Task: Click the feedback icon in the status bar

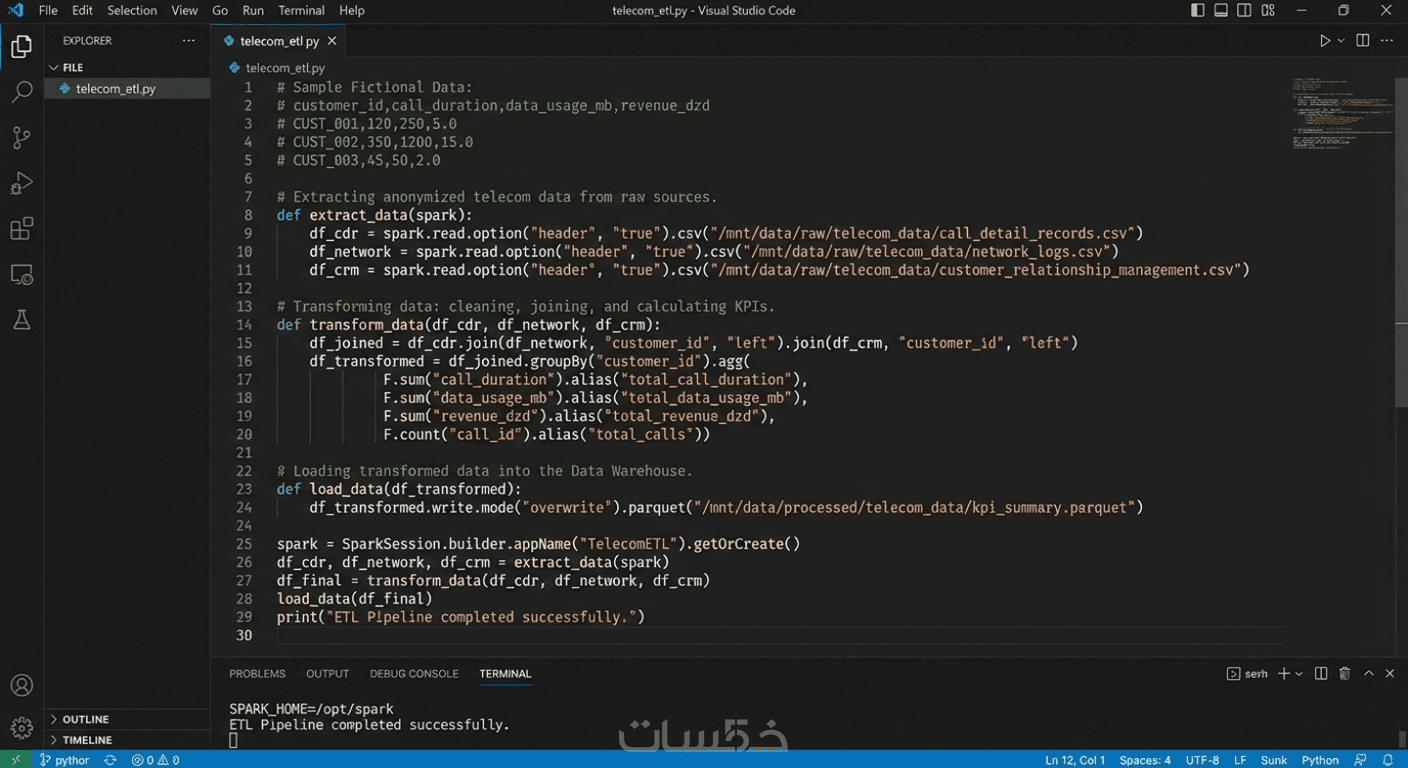Action: point(1360,760)
